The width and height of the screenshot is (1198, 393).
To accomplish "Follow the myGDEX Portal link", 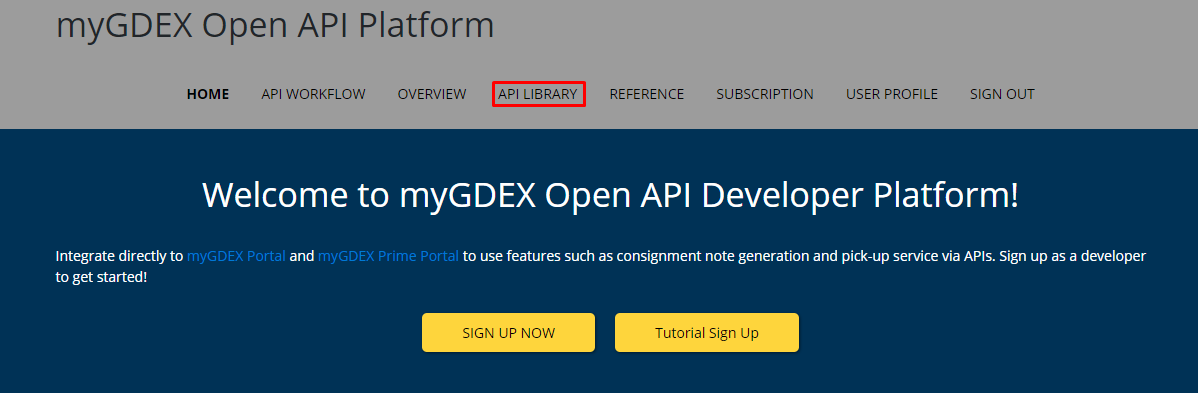I will click(x=236, y=256).
